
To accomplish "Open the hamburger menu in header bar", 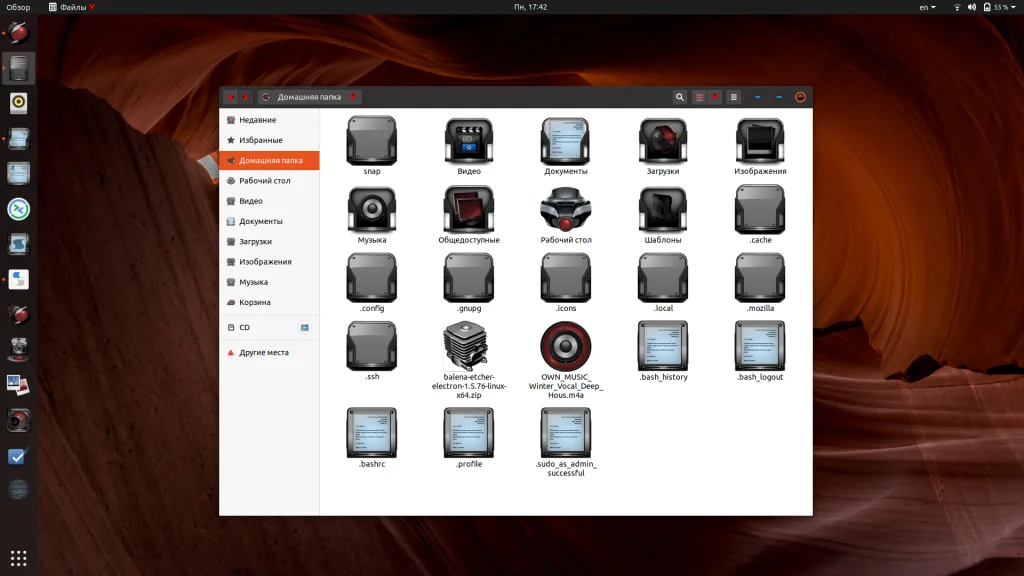I will [734, 97].
